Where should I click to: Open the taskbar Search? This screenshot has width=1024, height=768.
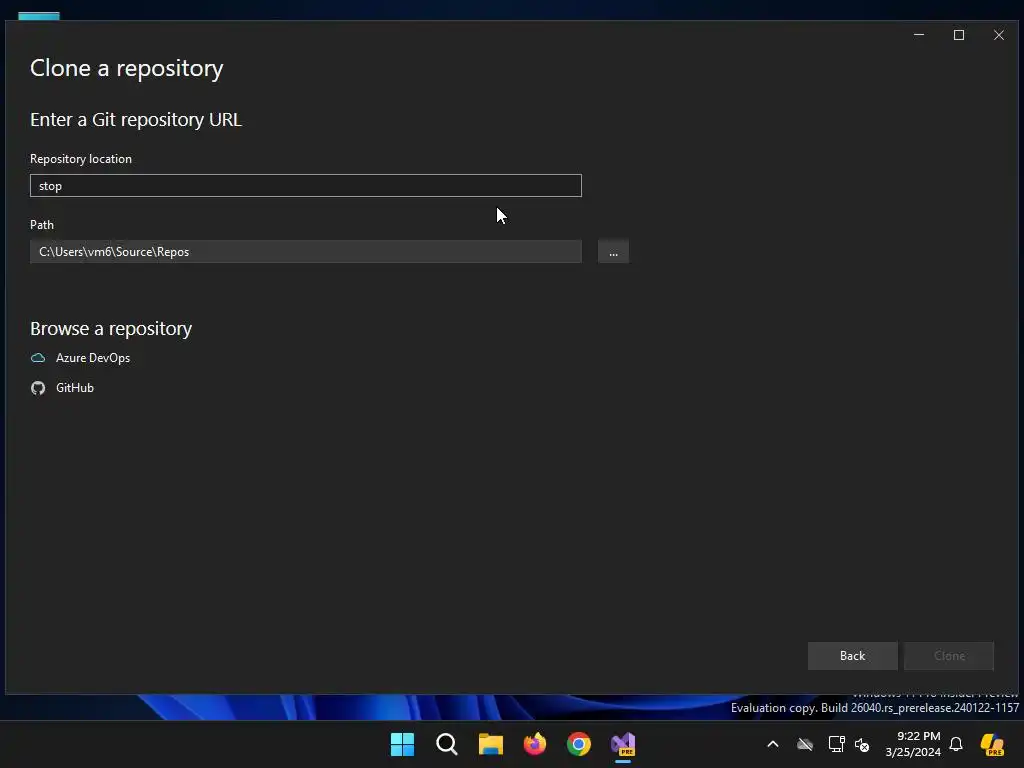(x=447, y=744)
